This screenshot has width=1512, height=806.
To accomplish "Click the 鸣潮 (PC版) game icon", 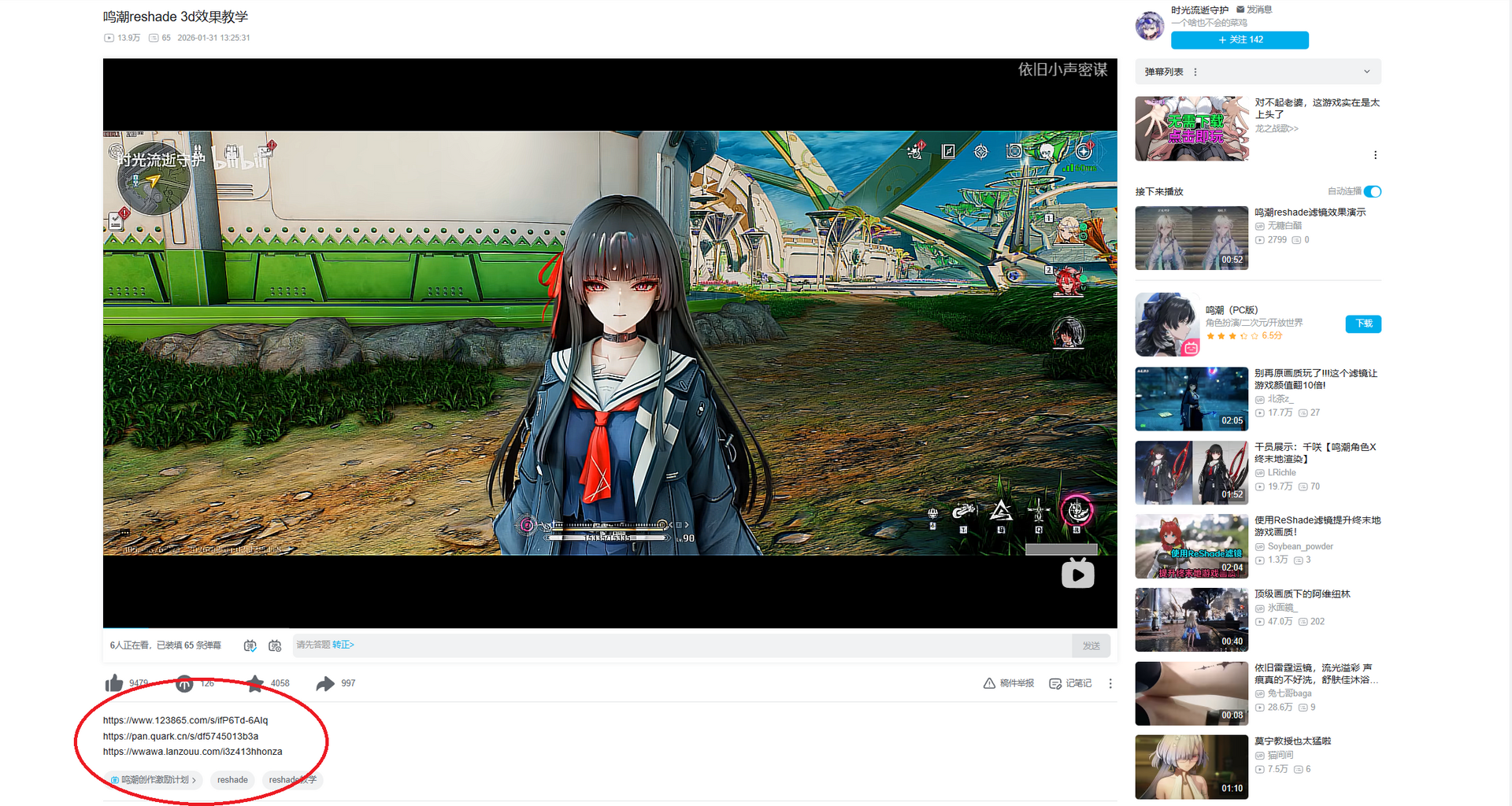I will coord(1167,324).
